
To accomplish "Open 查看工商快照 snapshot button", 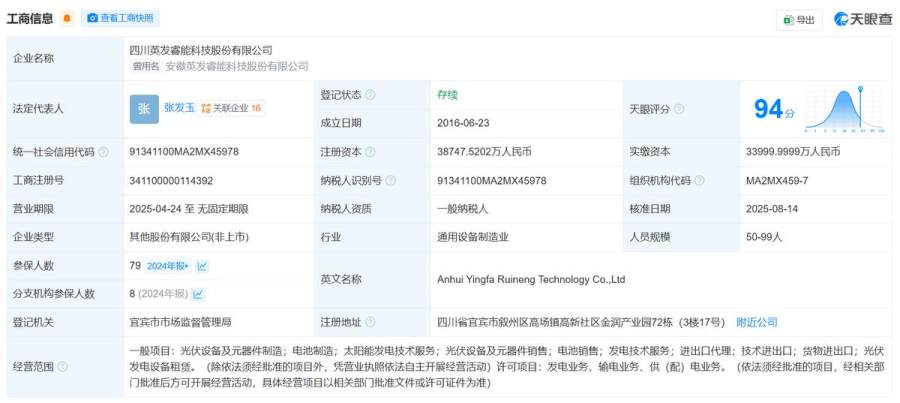I will 120,19.
